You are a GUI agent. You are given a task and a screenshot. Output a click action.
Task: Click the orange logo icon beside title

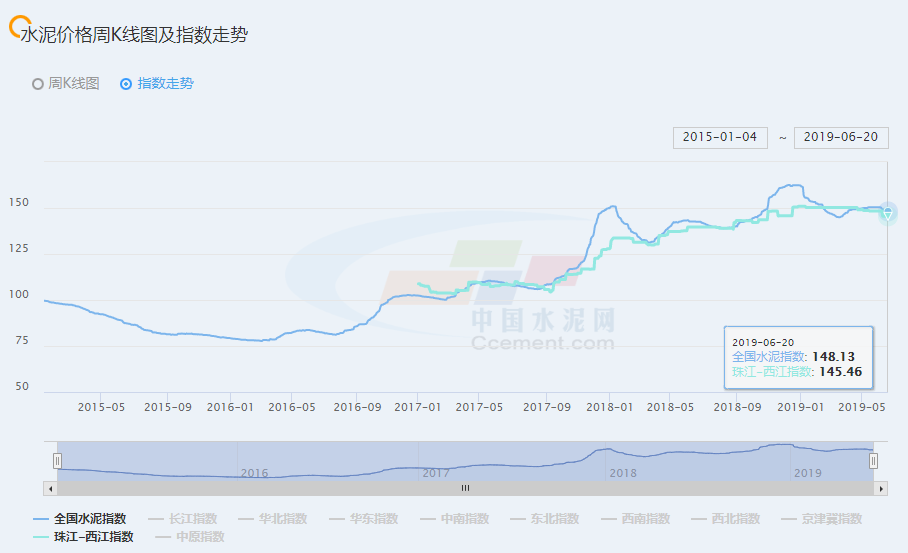(x=14, y=29)
